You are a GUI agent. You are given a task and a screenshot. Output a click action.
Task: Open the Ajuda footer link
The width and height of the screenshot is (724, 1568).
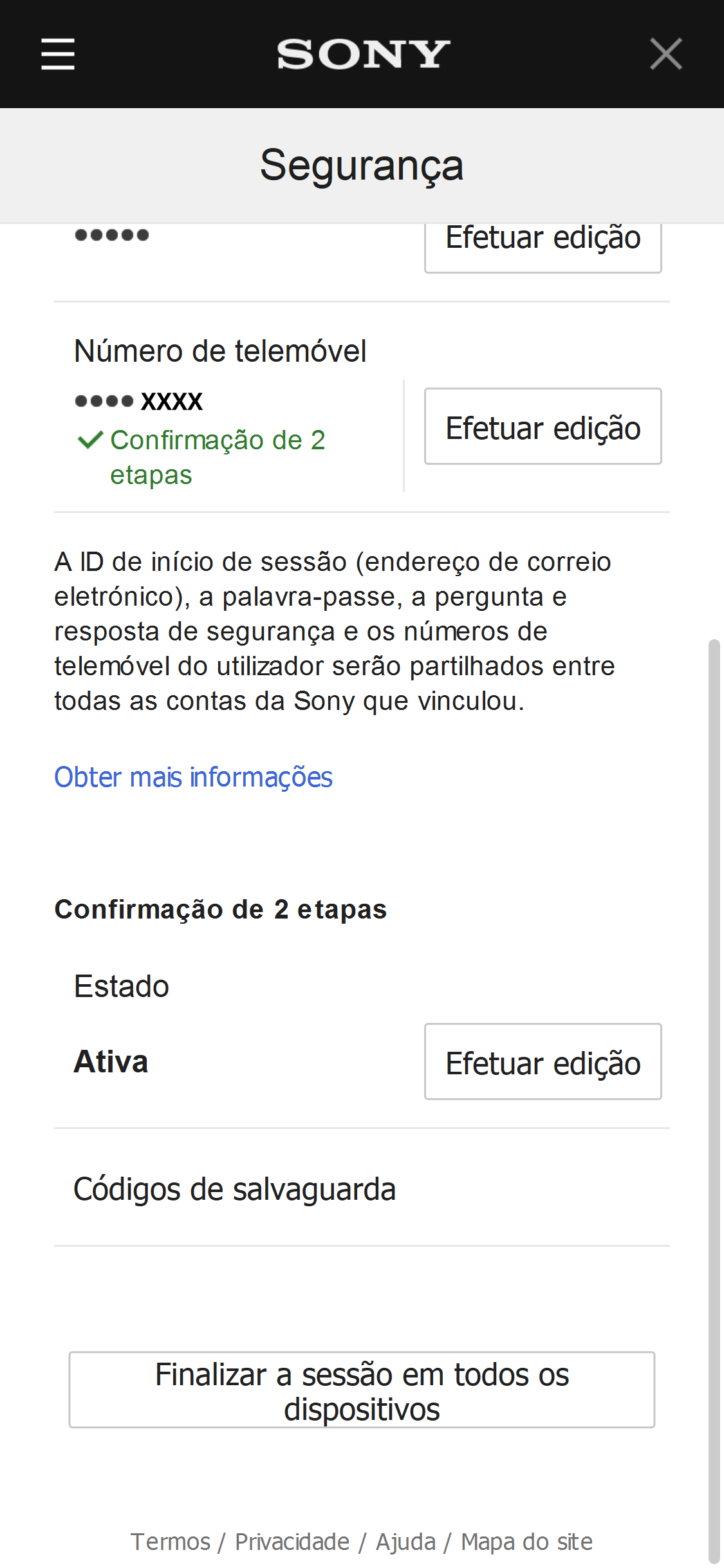(405, 1542)
